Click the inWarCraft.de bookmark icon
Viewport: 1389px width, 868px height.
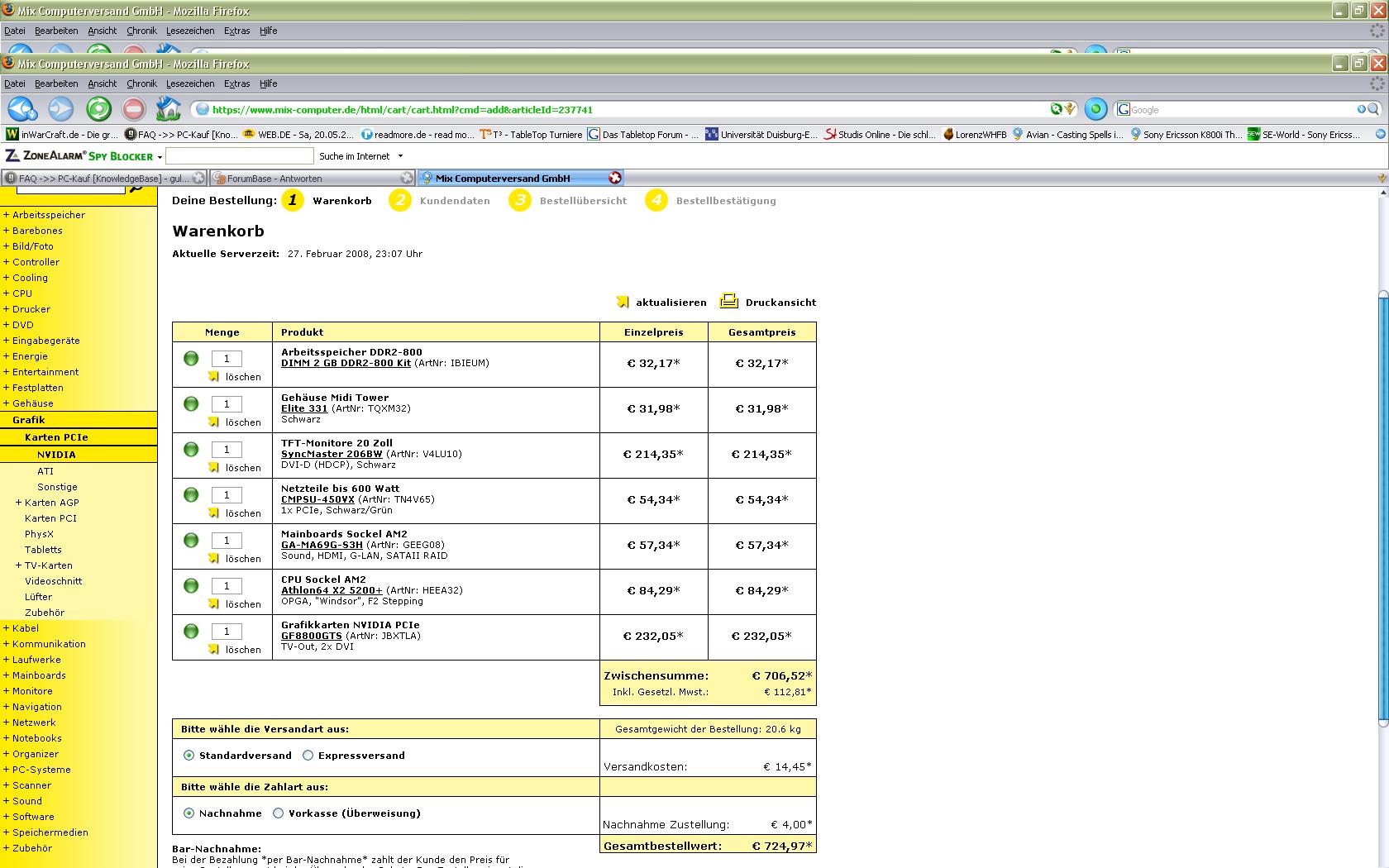[12, 134]
